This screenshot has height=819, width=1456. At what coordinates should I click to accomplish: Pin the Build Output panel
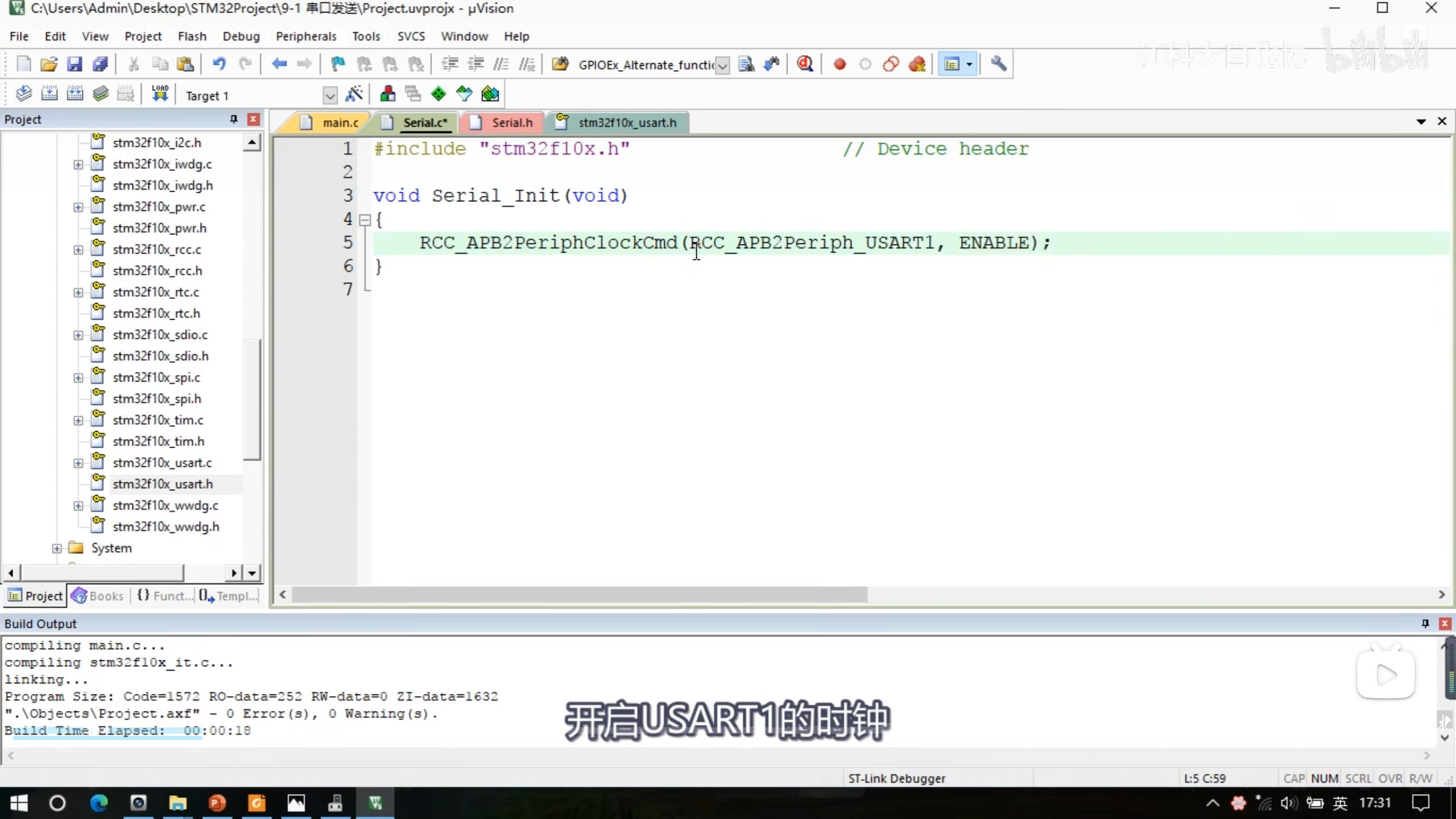[x=1425, y=623]
